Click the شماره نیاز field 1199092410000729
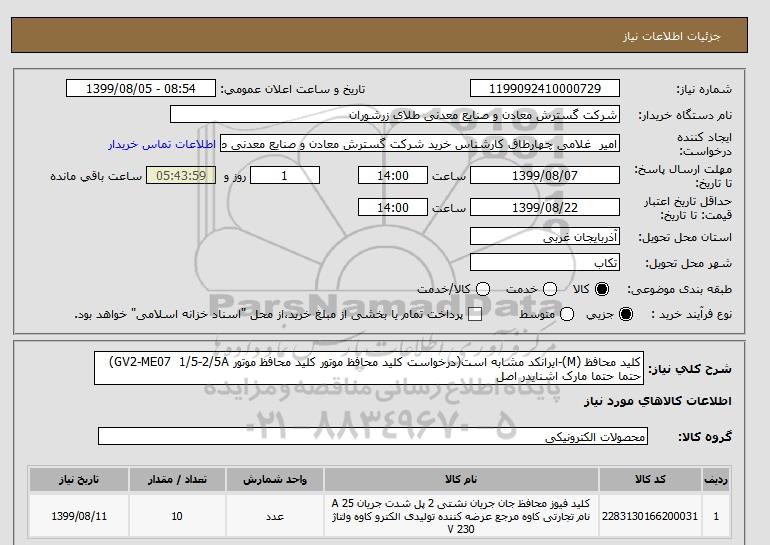Image resolution: width=770 pixels, height=545 pixels. [545, 88]
